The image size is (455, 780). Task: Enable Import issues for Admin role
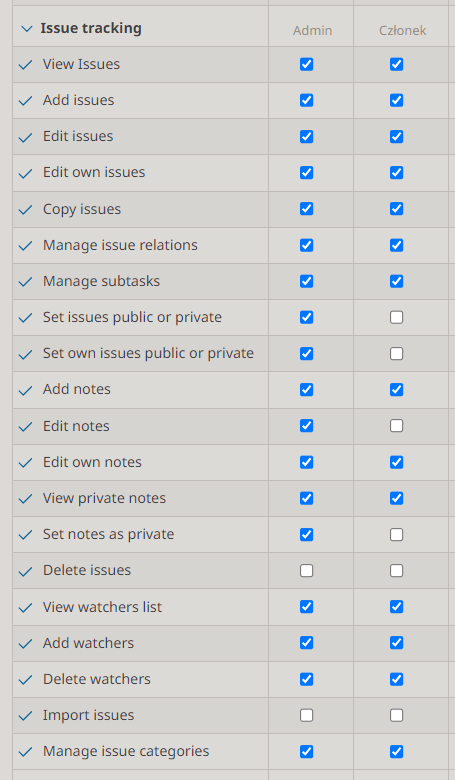pos(307,715)
